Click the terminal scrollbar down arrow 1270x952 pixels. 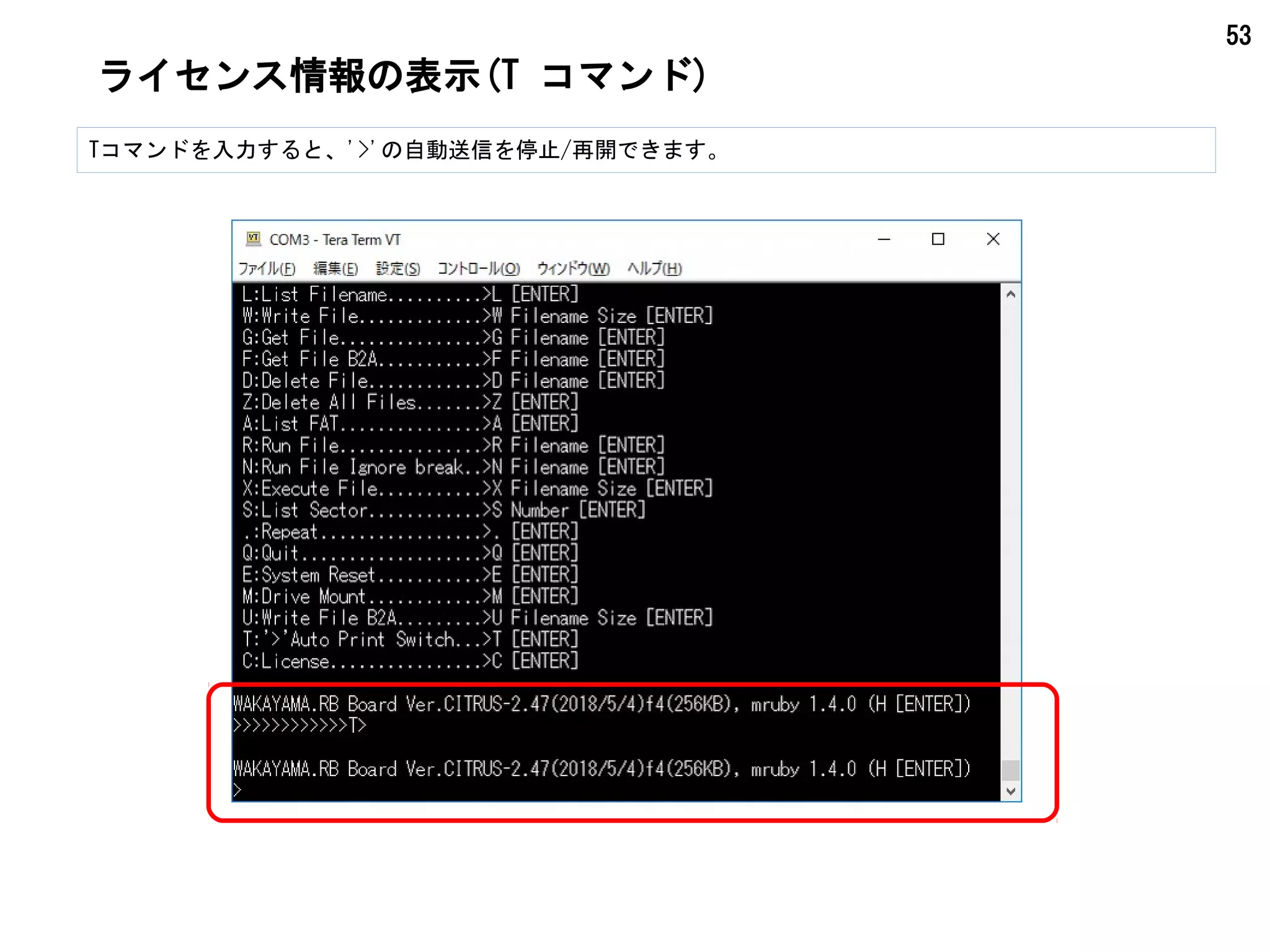coord(1011,791)
